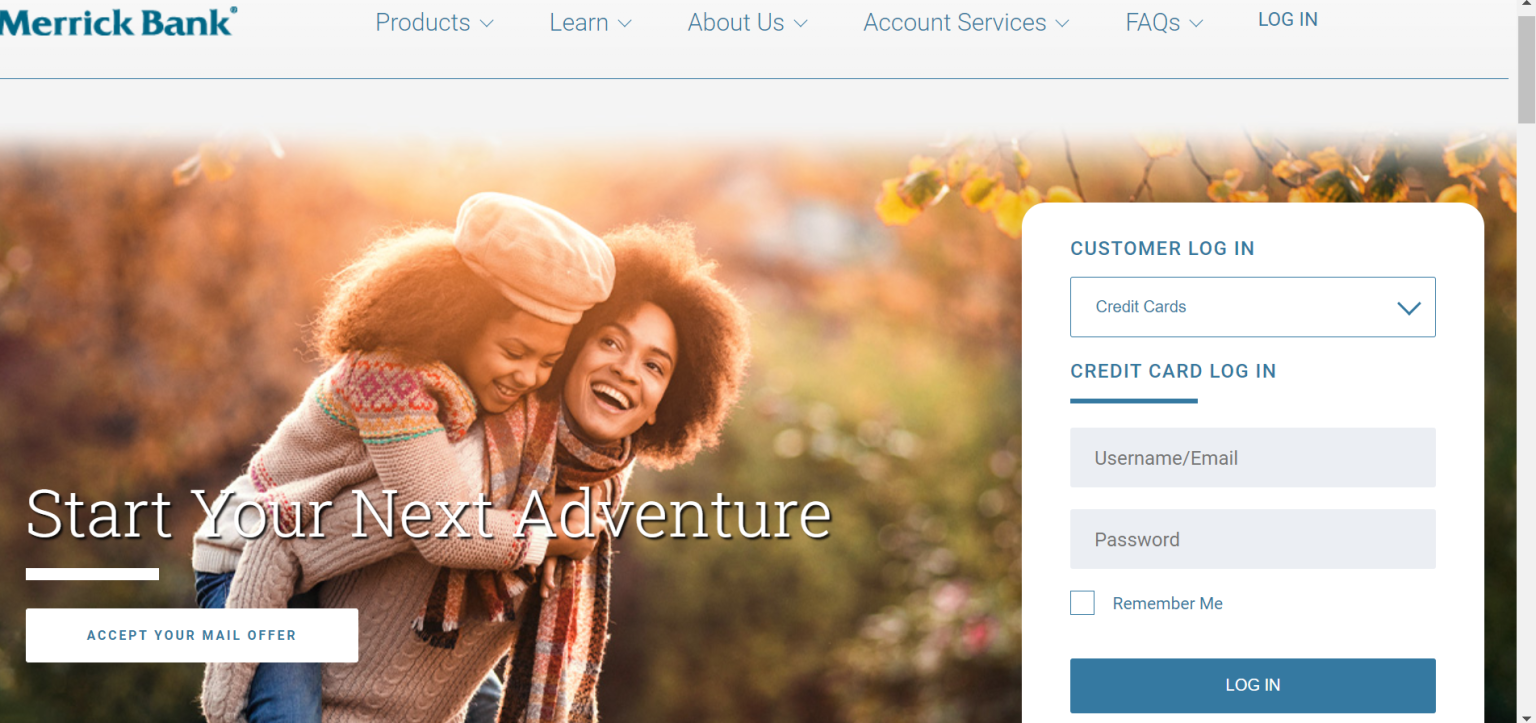
Task: Click the Merrick Bank logo
Action: 118,20
